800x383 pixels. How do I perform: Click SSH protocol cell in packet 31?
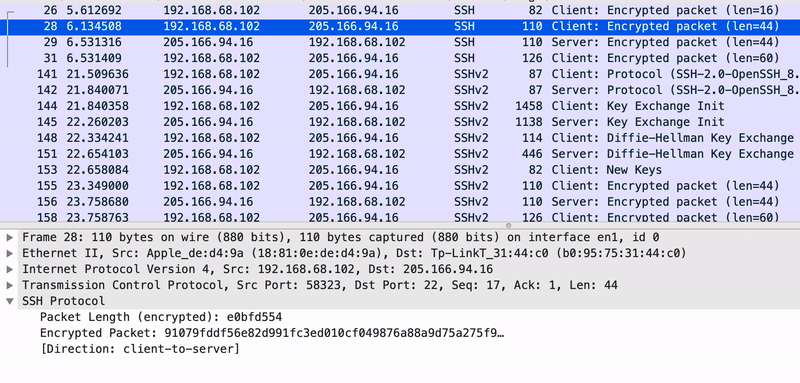click(464, 58)
